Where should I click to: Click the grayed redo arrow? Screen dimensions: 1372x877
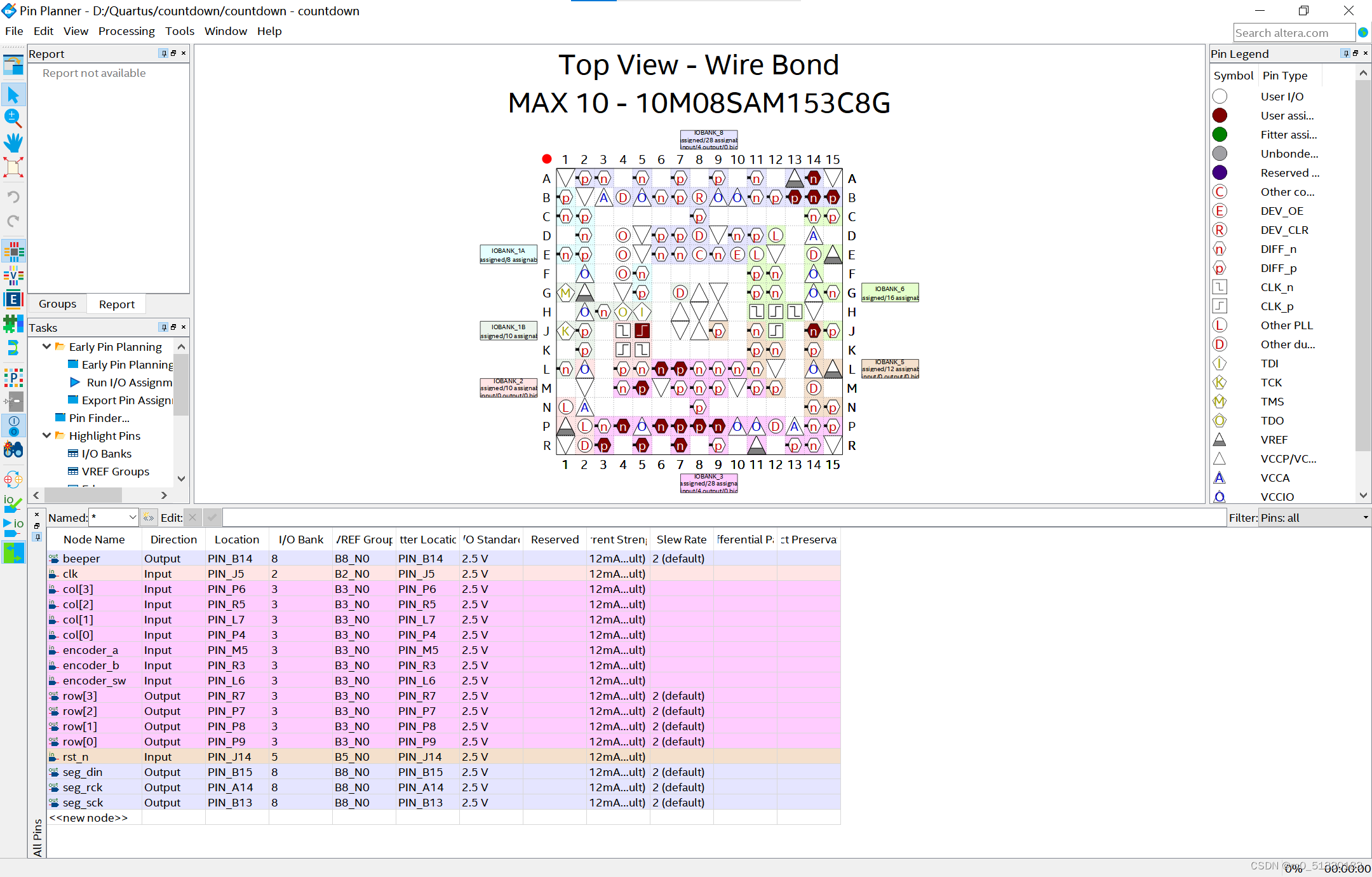click(13, 221)
